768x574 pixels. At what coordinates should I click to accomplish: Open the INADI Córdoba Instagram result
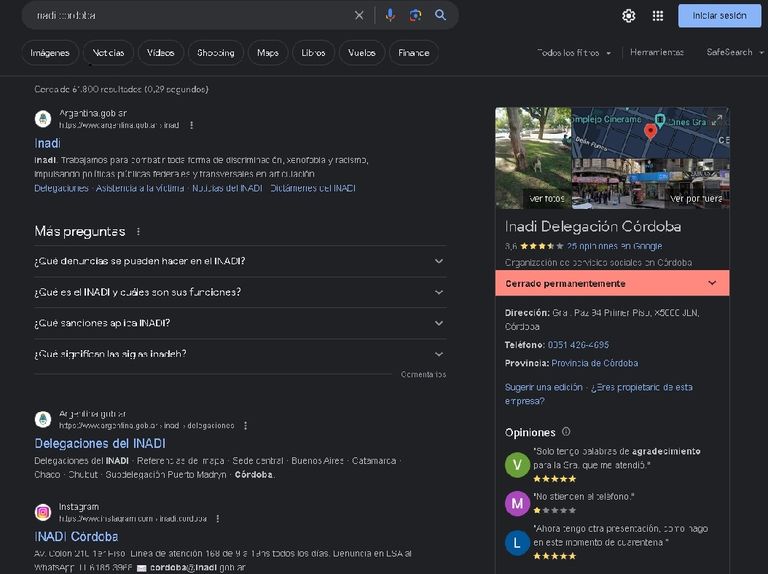pos(76,536)
